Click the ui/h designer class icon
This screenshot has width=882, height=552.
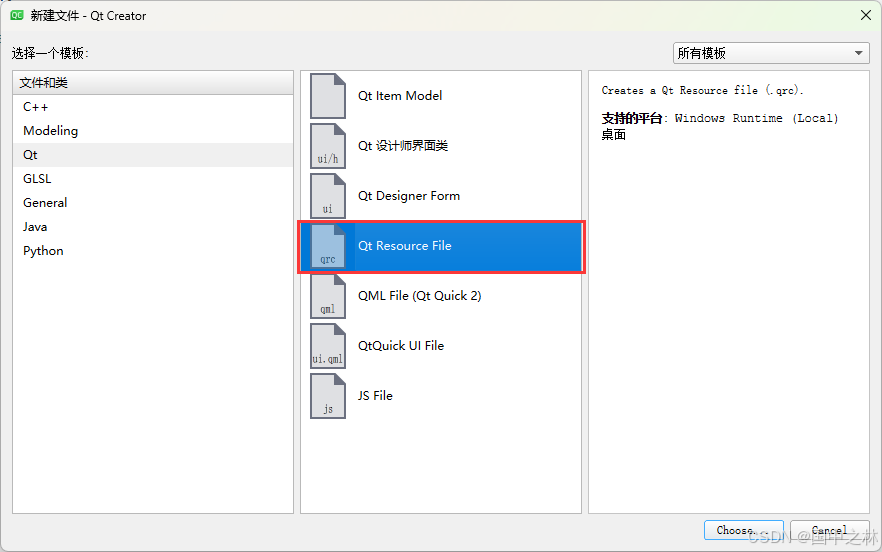tap(328, 146)
